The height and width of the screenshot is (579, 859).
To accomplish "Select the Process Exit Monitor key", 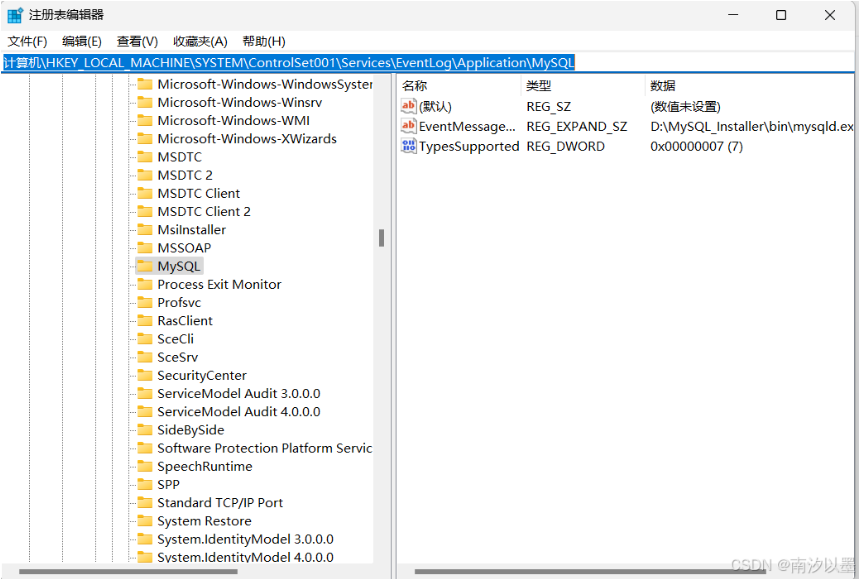I will (219, 285).
